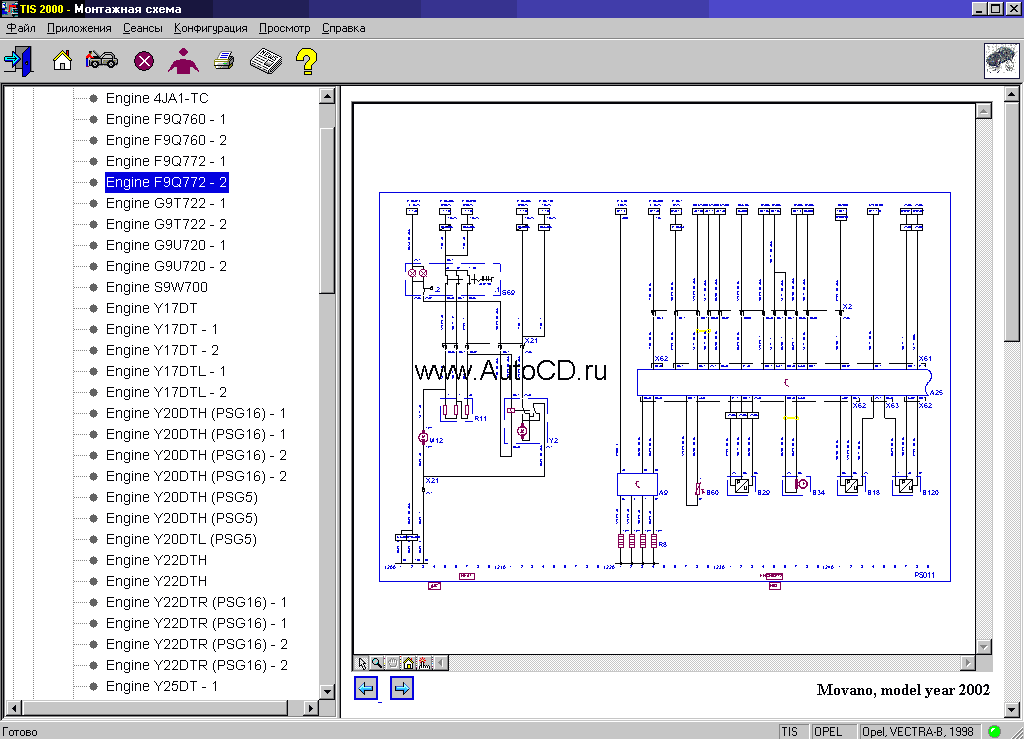Viewport: 1024px width, 739px height.
Task: Select the magnifier zoom tool below the diagram
Action: coord(377,663)
